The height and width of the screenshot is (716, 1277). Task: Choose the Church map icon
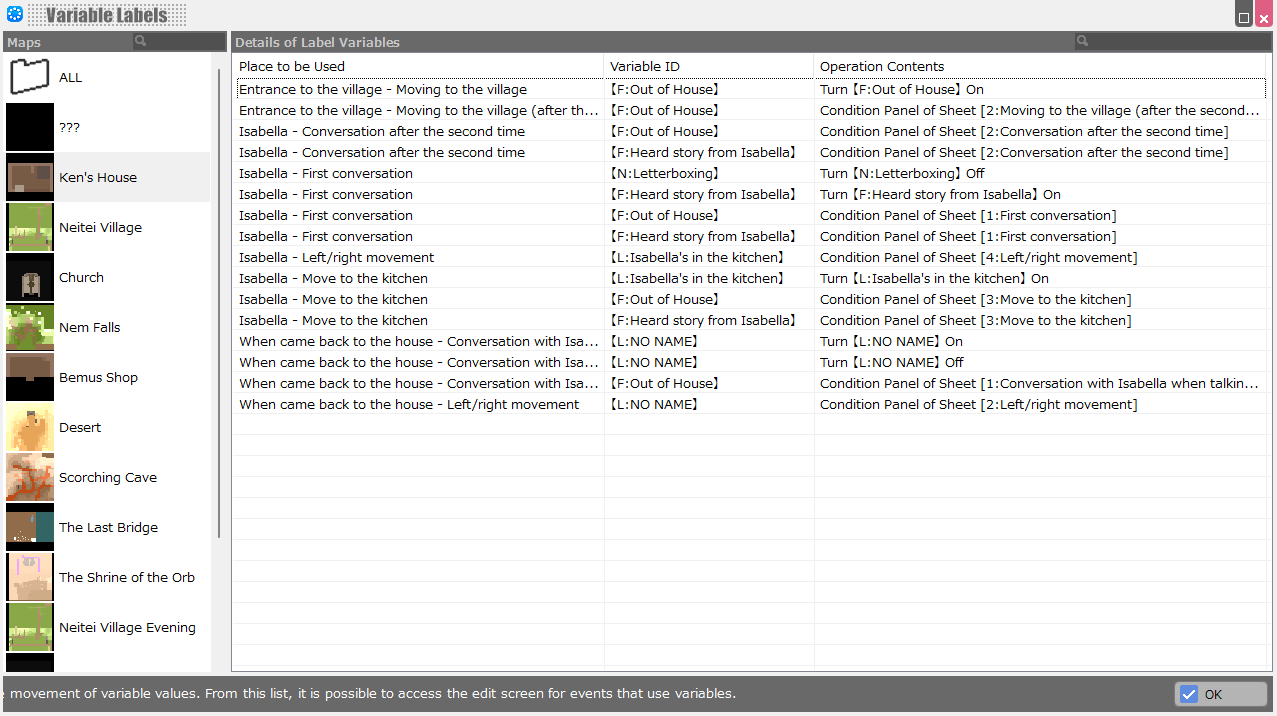(x=30, y=277)
